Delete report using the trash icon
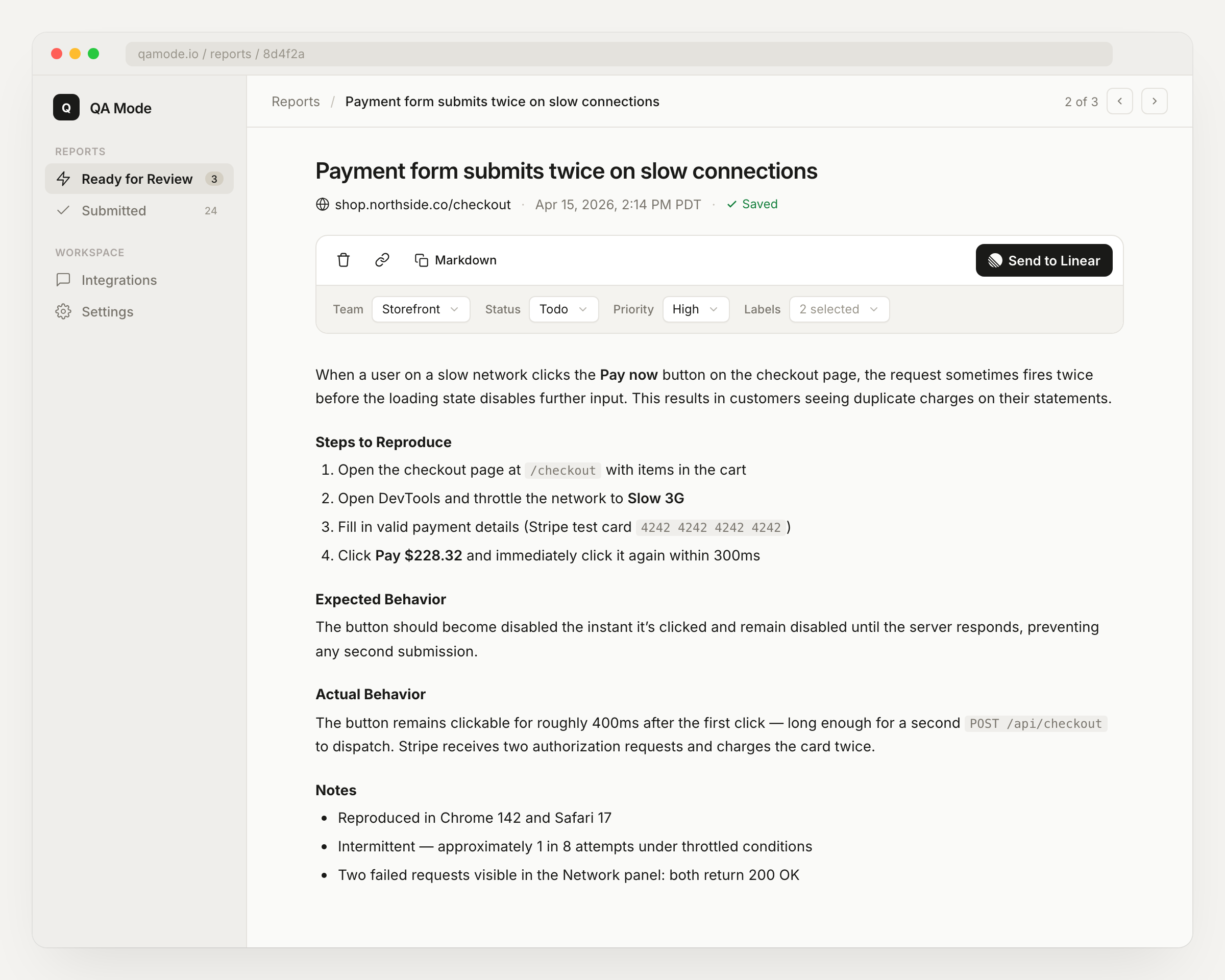The image size is (1225, 980). coord(343,260)
